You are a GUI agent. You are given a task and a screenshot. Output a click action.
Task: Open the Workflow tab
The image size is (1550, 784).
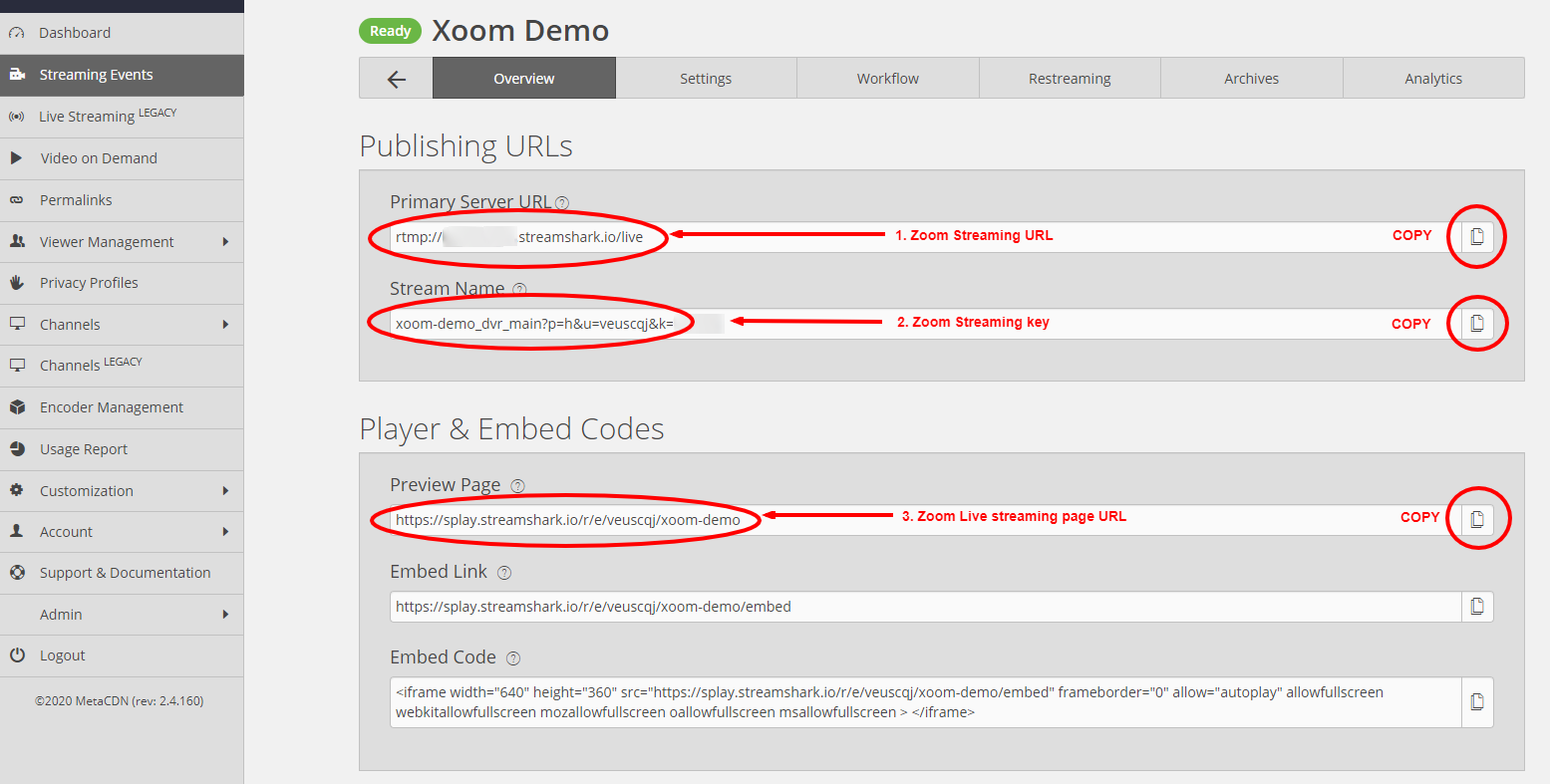pos(888,79)
